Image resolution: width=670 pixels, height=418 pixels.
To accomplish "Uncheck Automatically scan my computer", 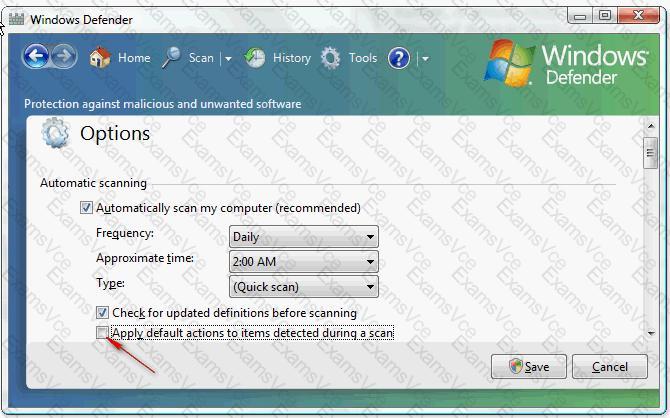I will coord(86,208).
